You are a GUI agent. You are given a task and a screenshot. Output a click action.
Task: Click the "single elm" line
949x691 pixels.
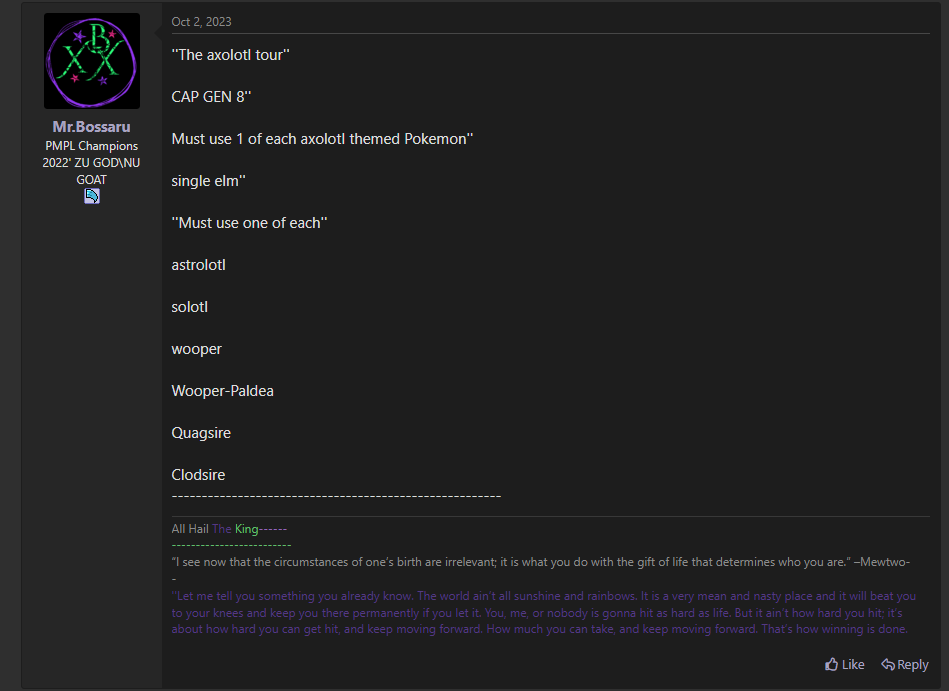208,181
